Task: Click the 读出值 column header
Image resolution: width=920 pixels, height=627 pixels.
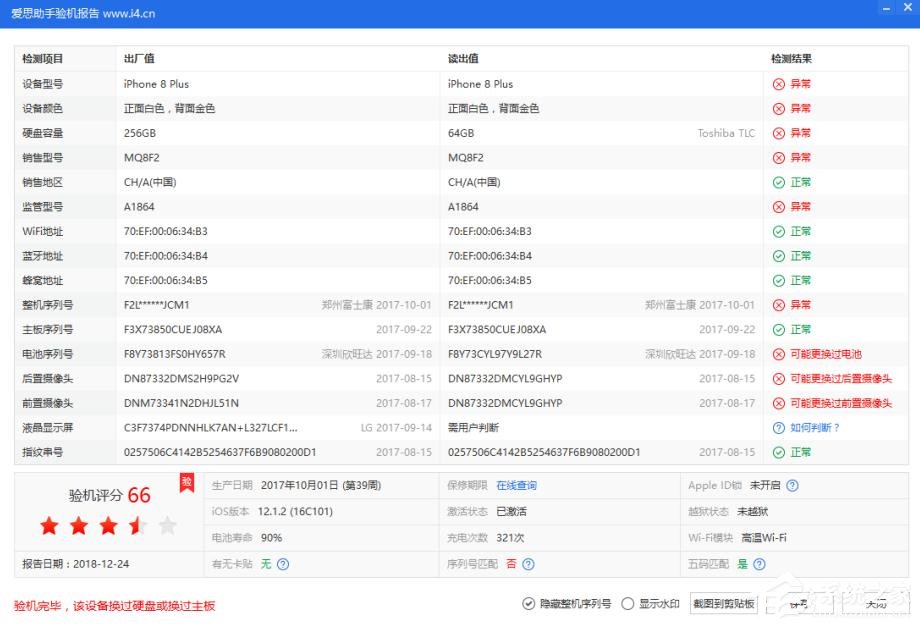Action: tap(464, 59)
